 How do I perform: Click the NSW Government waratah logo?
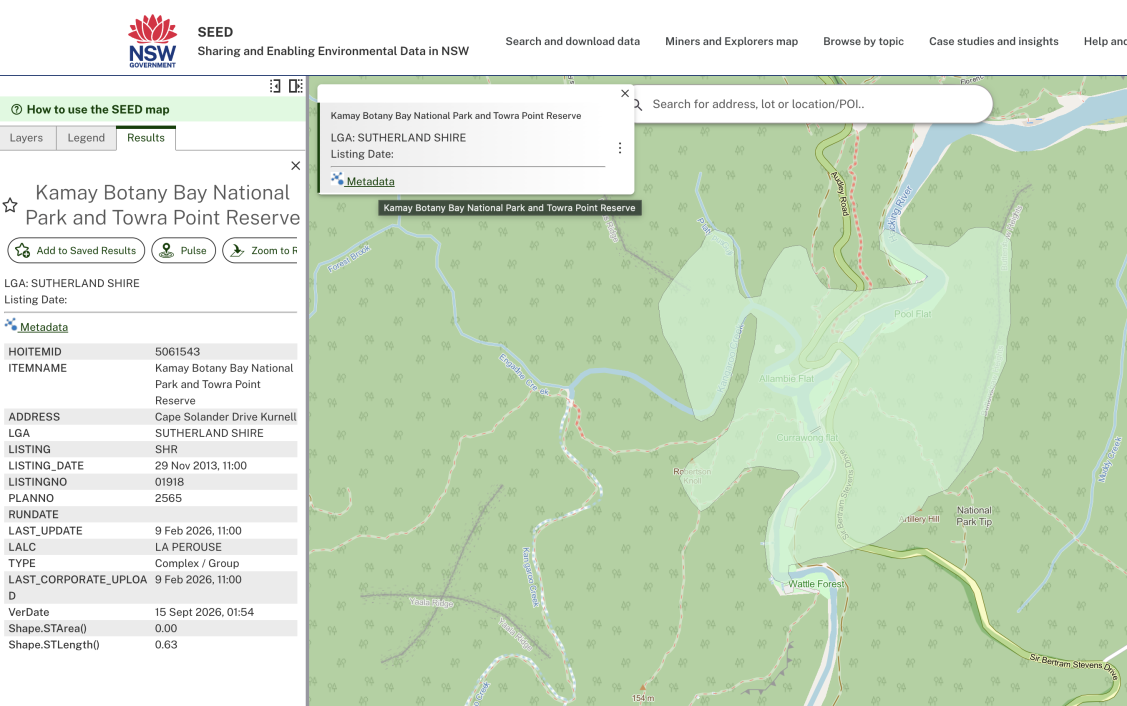click(x=152, y=41)
